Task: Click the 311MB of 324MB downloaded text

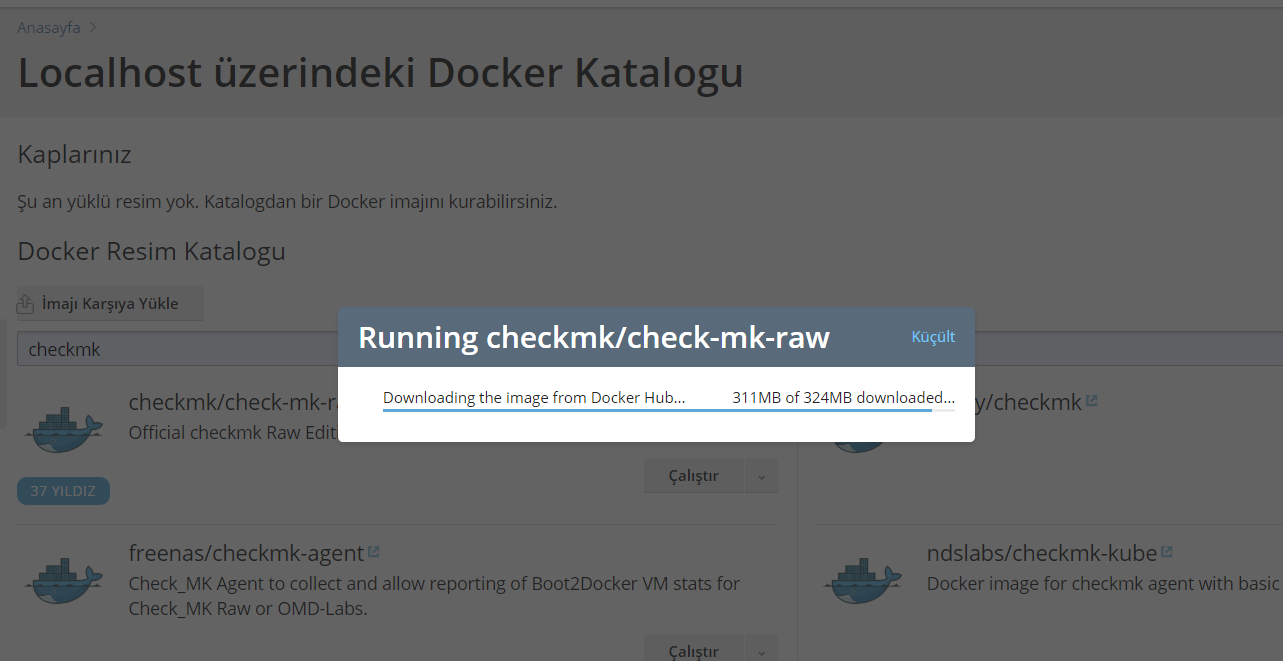Action: tap(843, 397)
